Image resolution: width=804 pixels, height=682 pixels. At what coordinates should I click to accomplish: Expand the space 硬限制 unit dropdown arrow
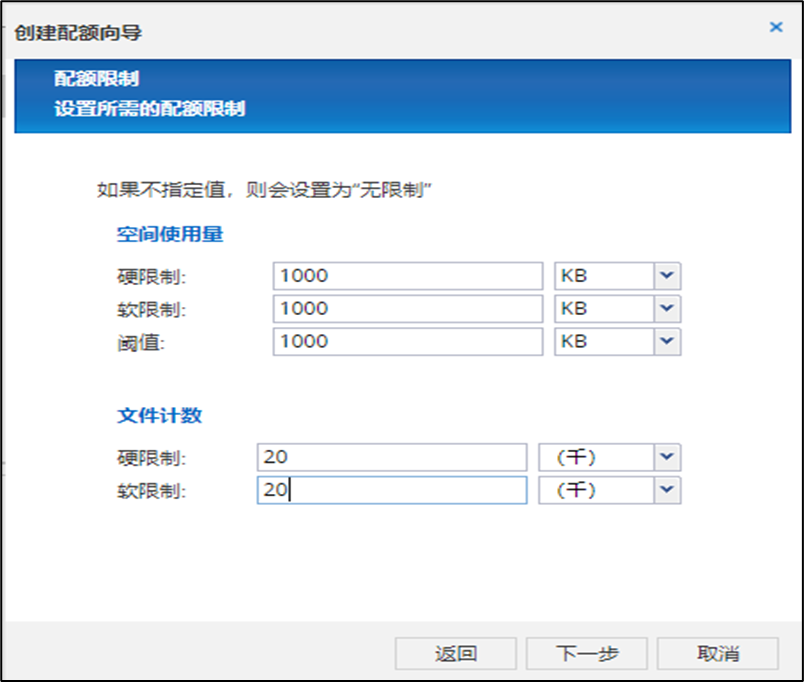coord(667,276)
